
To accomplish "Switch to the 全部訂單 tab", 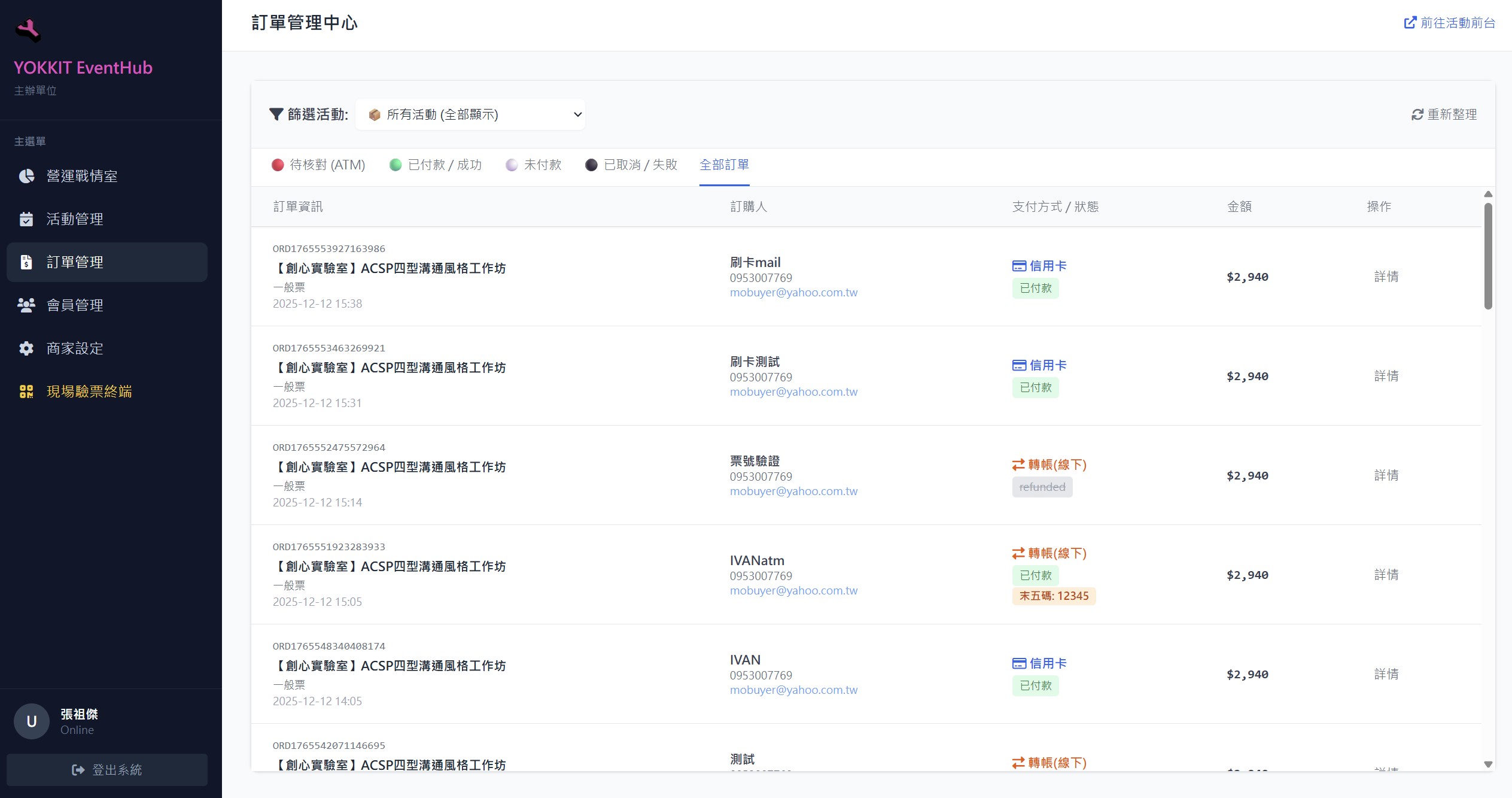I will pyautogui.click(x=726, y=165).
